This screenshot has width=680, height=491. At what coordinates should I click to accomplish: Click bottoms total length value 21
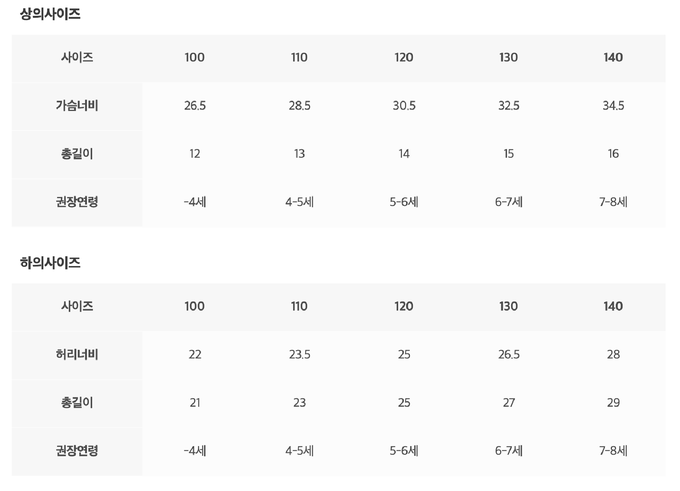[x=195, y=403]
